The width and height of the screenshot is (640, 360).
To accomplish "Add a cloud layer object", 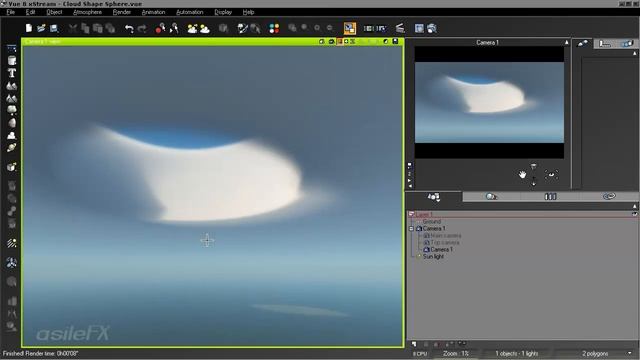I will (x=11, y=135).
